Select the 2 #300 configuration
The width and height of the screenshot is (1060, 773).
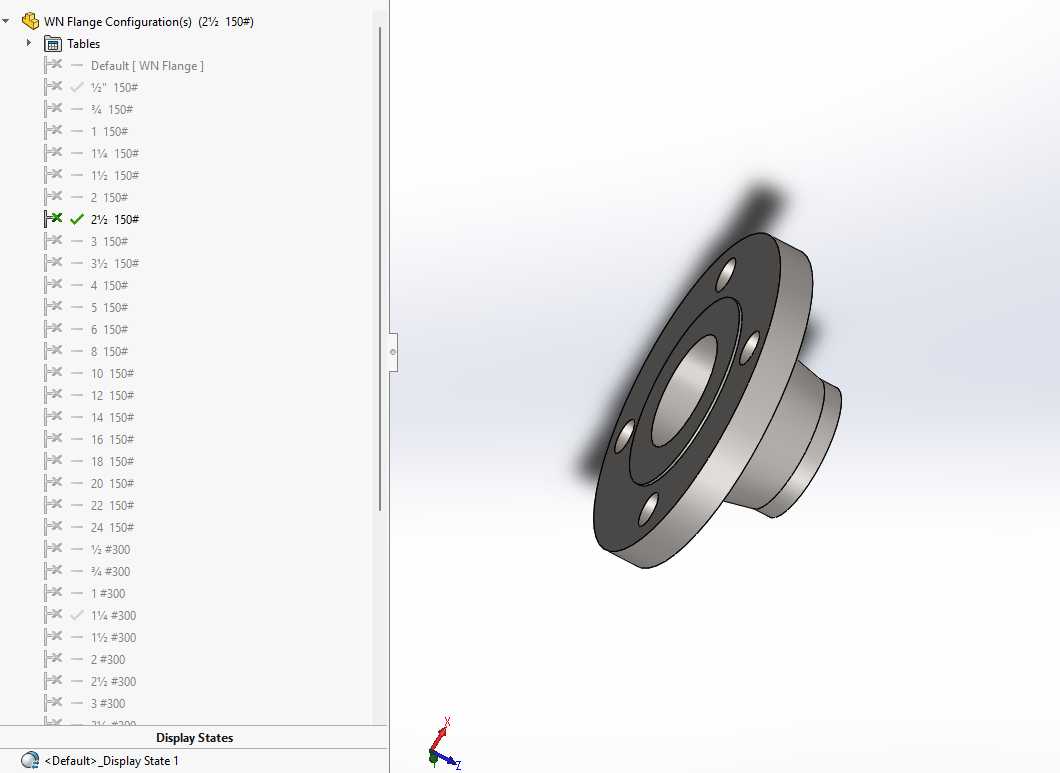(108, 659)
